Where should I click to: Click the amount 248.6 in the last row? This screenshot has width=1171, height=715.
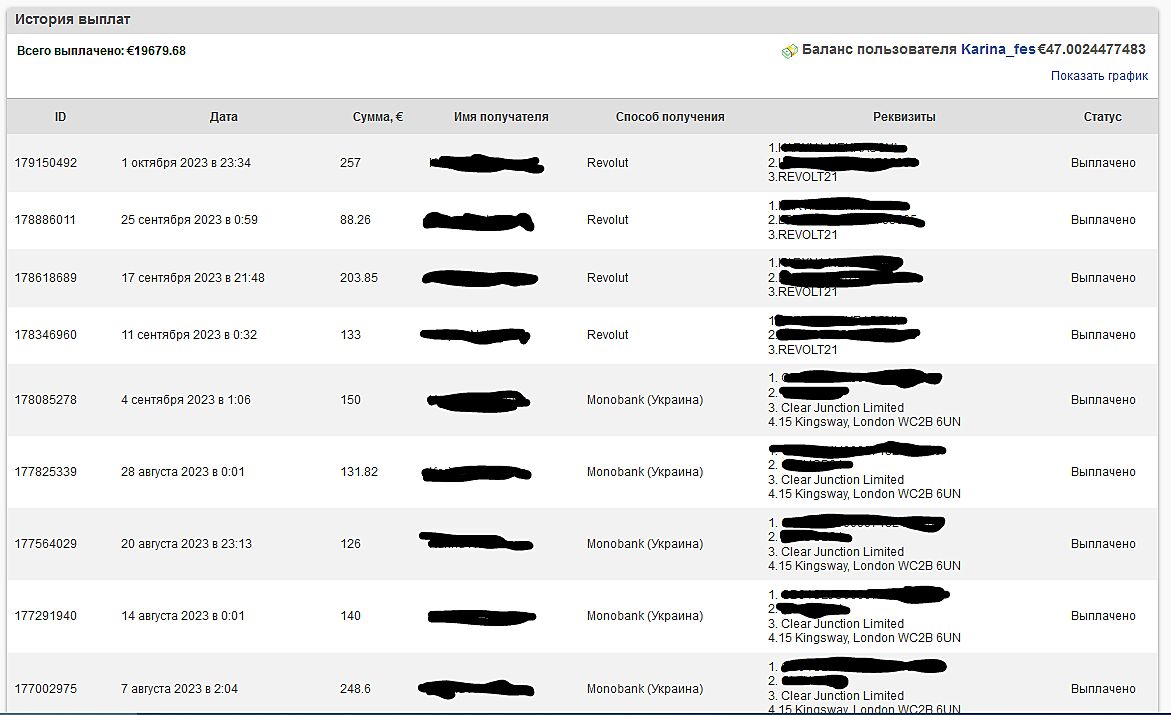(x=355, y=689)
